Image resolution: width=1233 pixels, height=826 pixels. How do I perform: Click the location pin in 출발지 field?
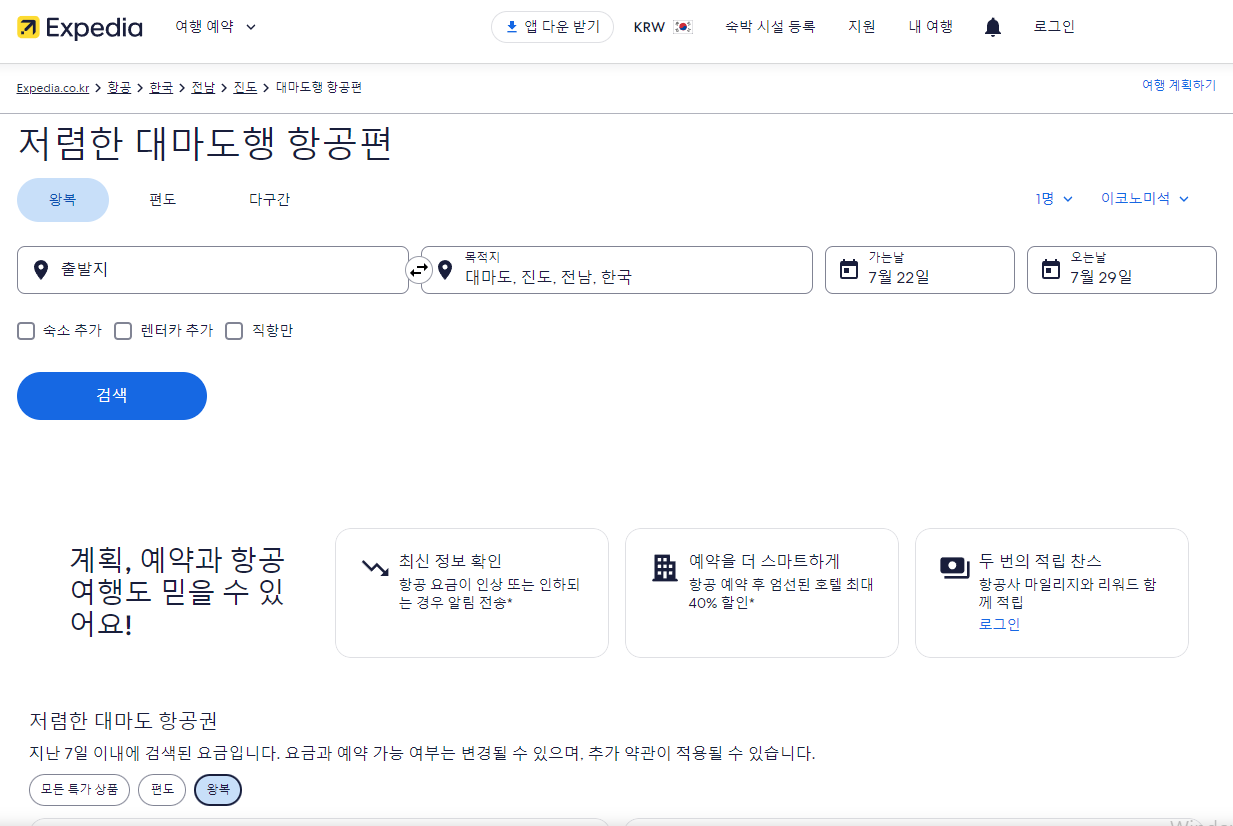tap(41, 270)
